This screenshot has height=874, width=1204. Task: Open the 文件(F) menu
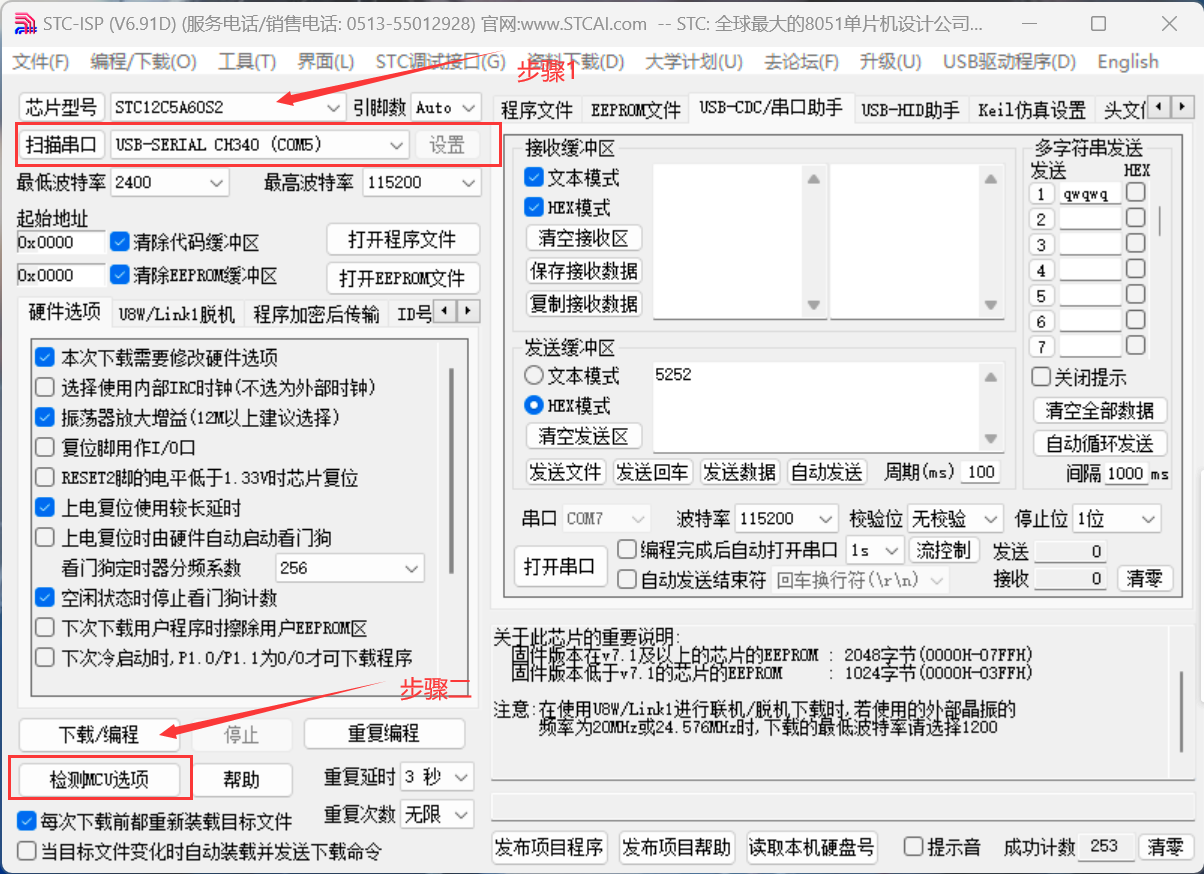pos(41,62)
